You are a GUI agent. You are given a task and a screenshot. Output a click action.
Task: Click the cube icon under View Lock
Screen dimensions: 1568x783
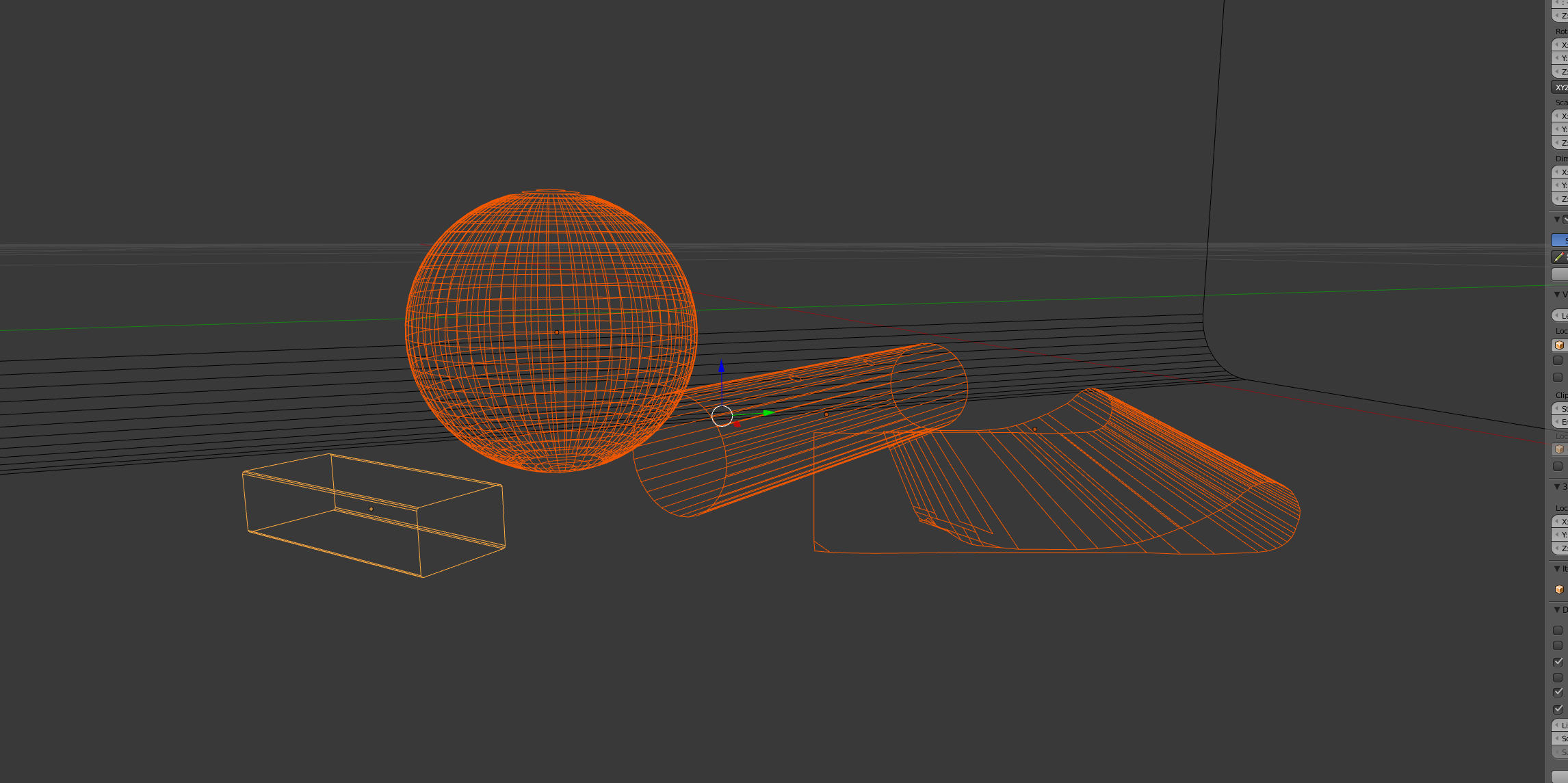(1559, 345)
